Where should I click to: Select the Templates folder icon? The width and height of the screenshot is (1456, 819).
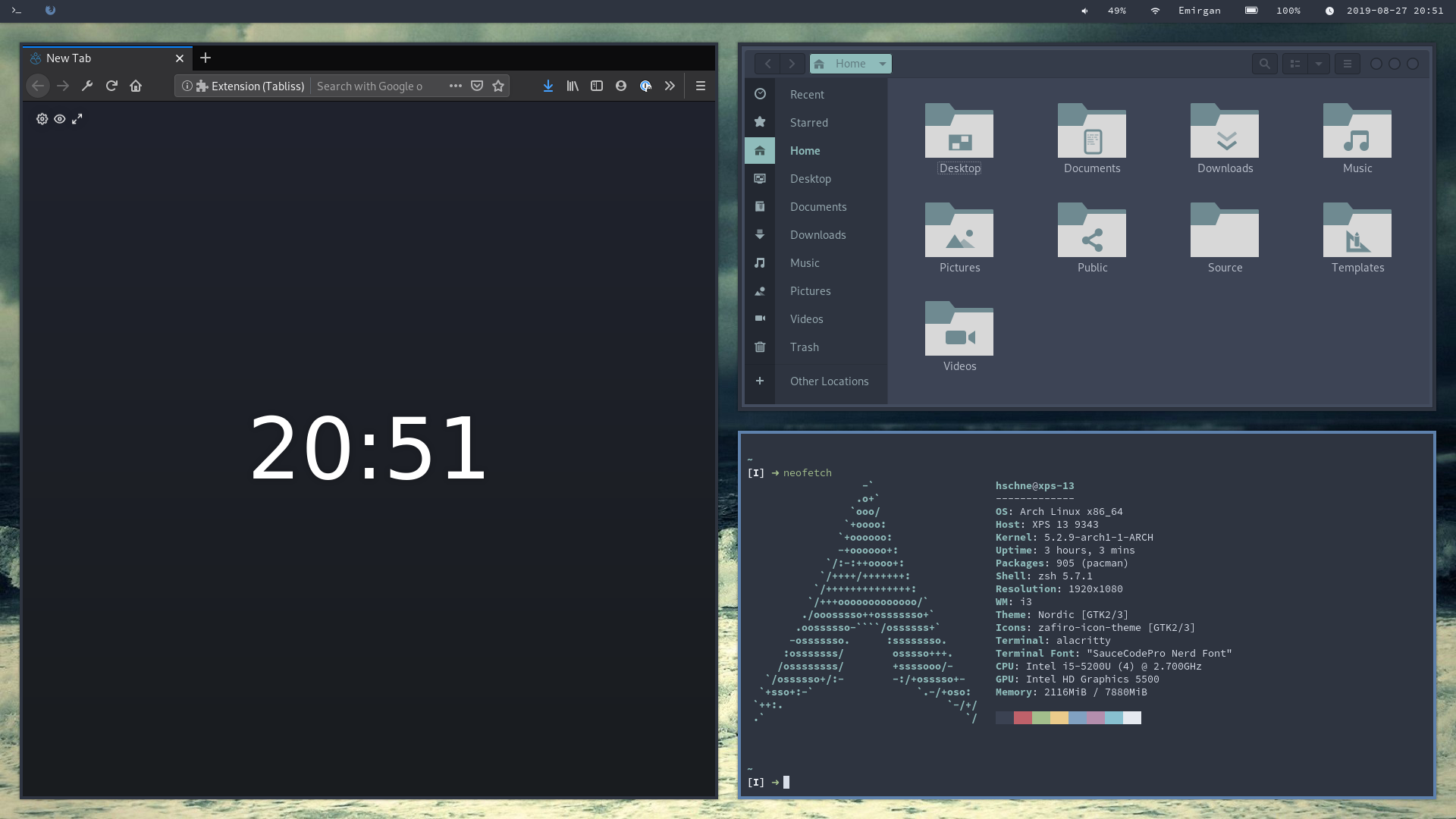(1357, 230)
